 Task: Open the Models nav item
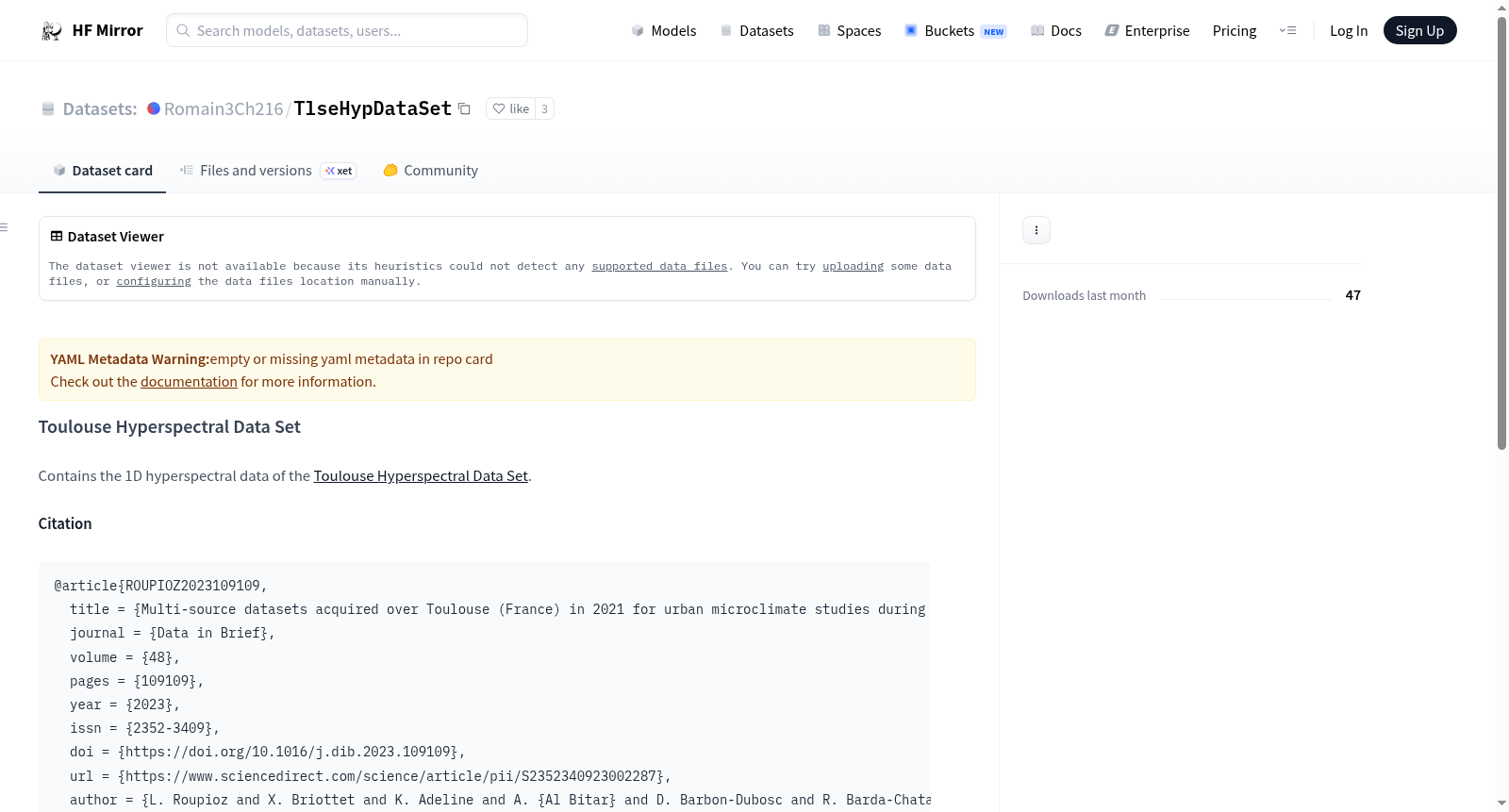664,30
